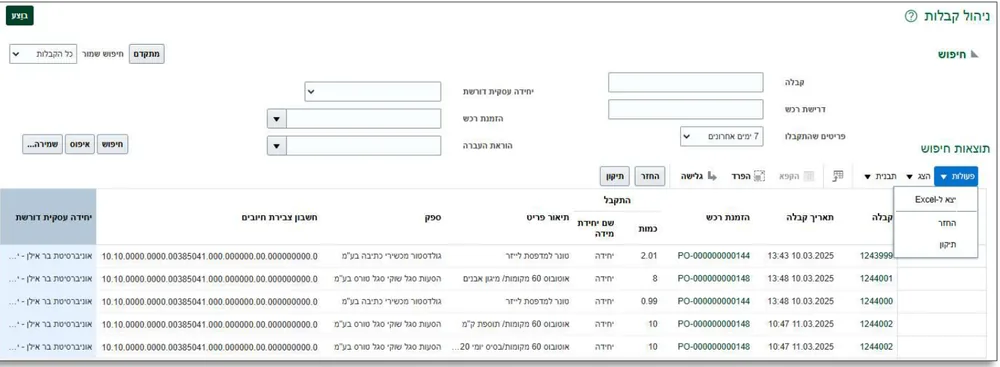Focus the קבלה (Receipt) search field
Viewport: 1000px width, 367px height.
coord(686,82)
